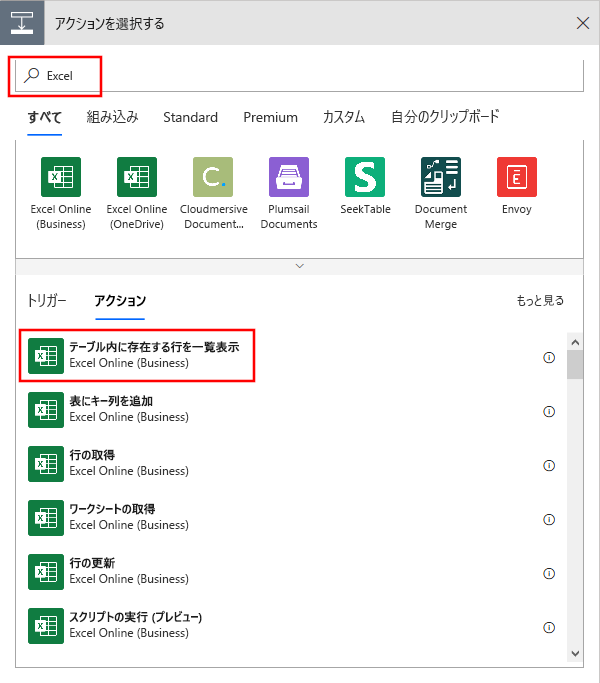Select the Excel Online (OneDrive) connector icon
This screenshot has width=600, height=683.
pyautogui.click(x=137, y=177)
